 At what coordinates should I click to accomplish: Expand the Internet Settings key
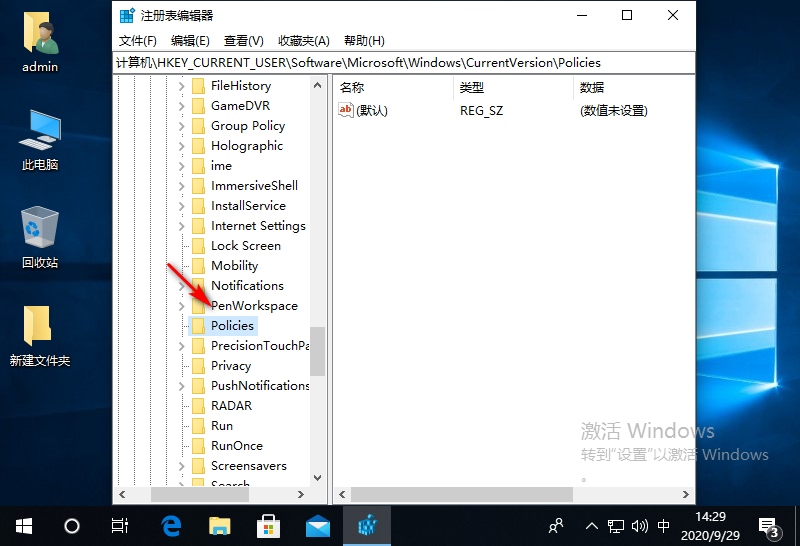(182, 226)
